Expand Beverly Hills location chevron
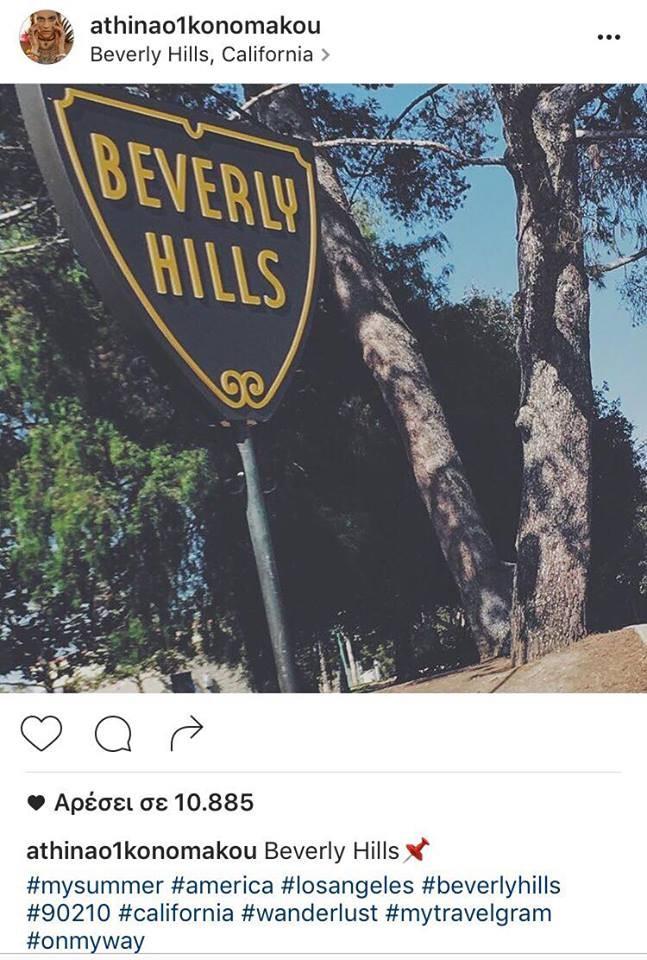The width and height of the screenshot is (647, 960). click(x=326, y=54)
